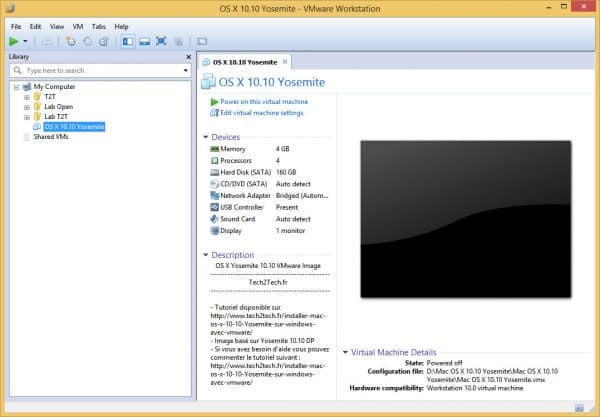This screenshot has width=600, height=417.
Task: Open the View menu
Action: [57, 27]
